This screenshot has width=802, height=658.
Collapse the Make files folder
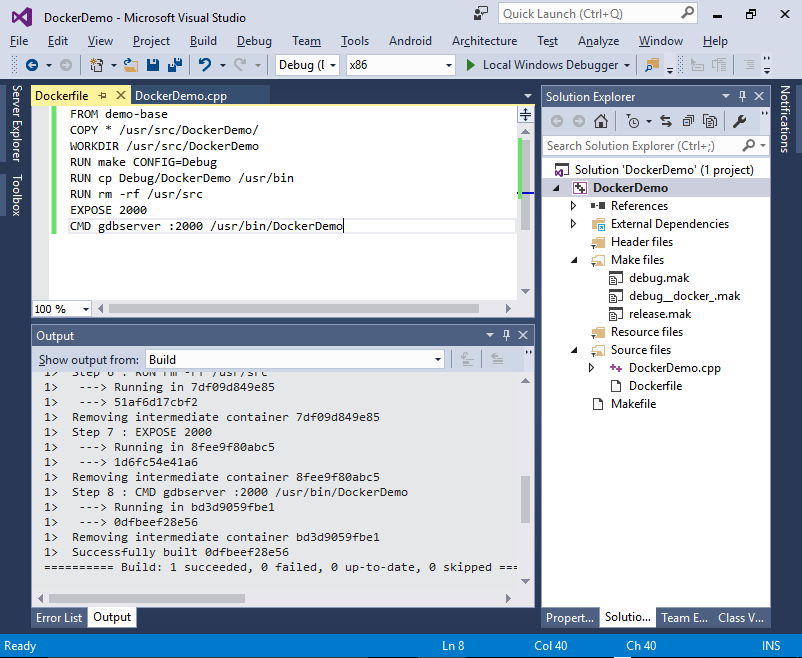pyautogui.click(x=574, y=260)
